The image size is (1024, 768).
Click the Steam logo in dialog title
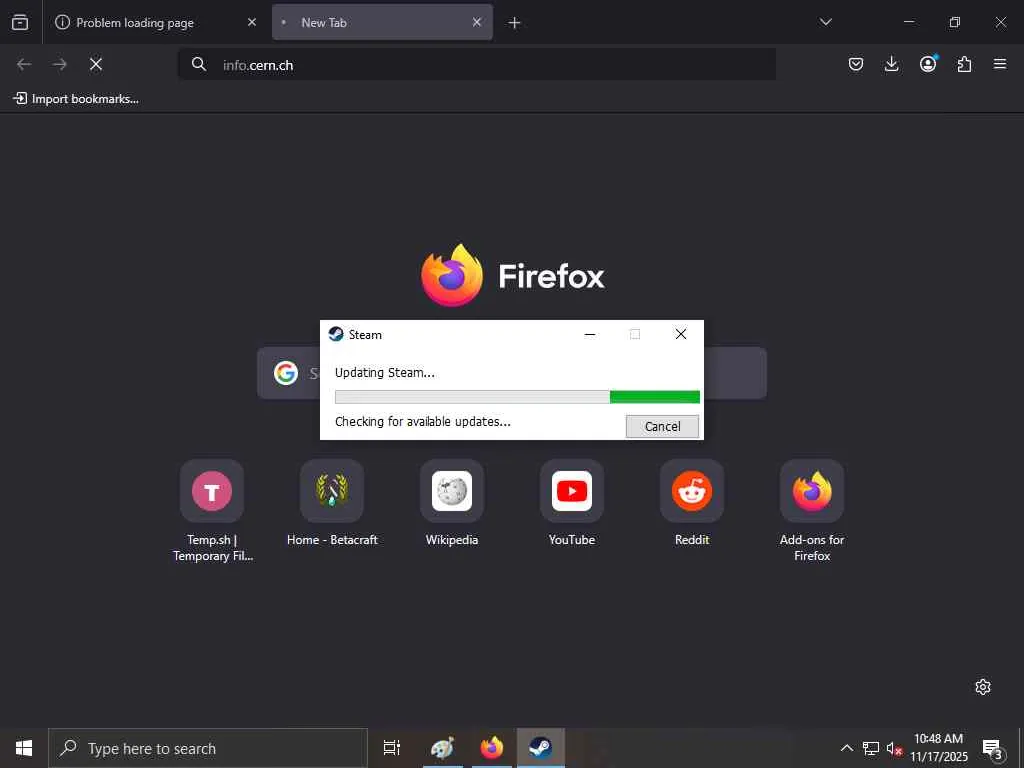[336, 334]
